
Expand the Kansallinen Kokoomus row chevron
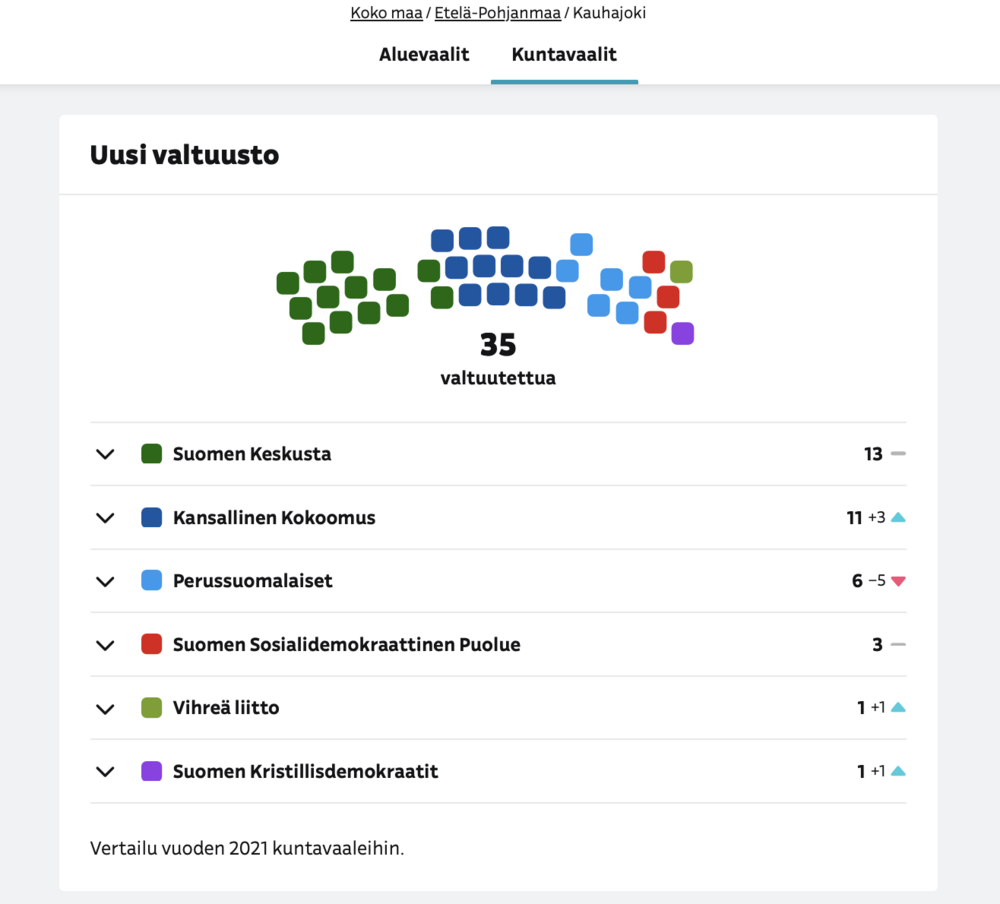click(105, 518)
